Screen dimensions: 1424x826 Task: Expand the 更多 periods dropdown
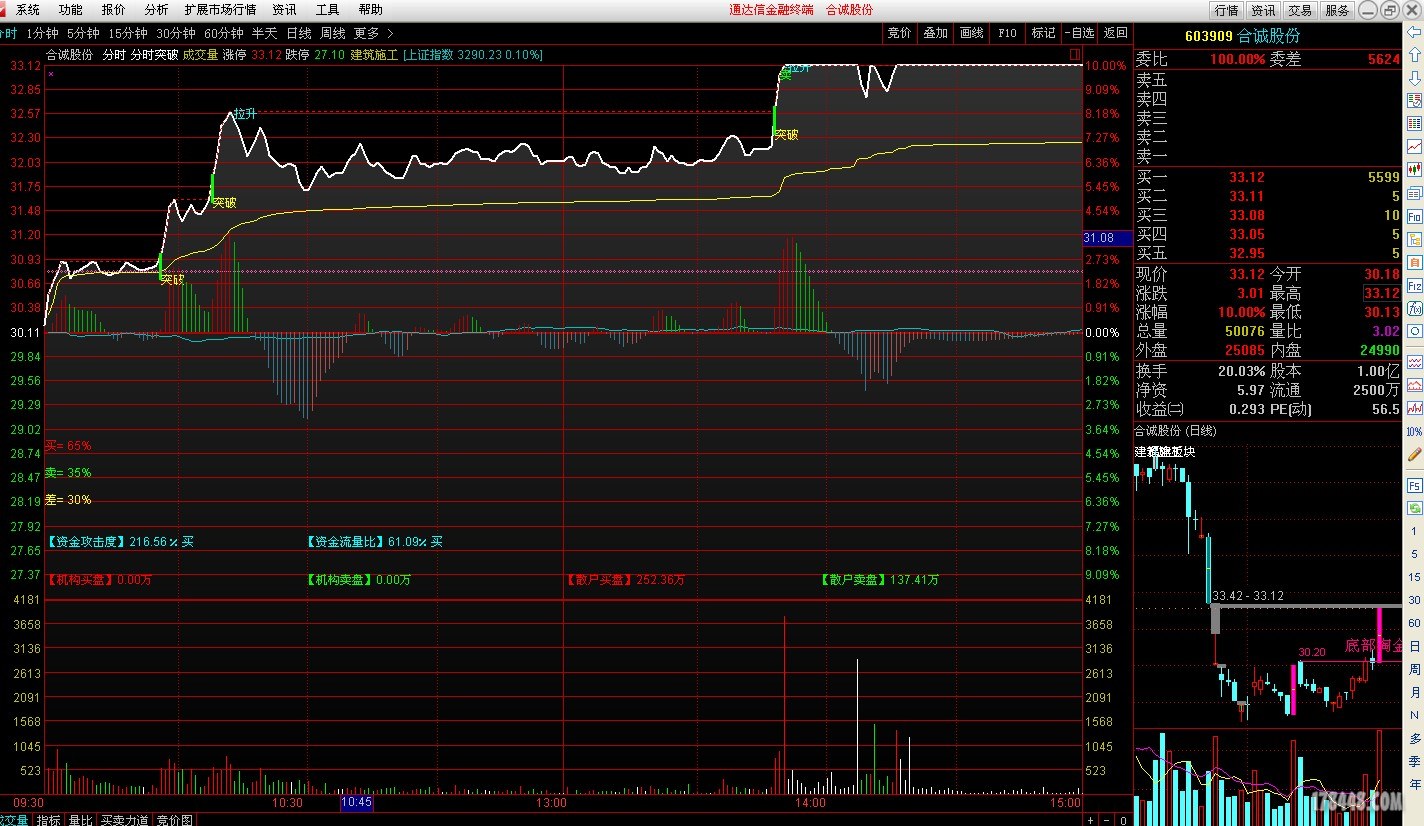click(x=373, y=33)
